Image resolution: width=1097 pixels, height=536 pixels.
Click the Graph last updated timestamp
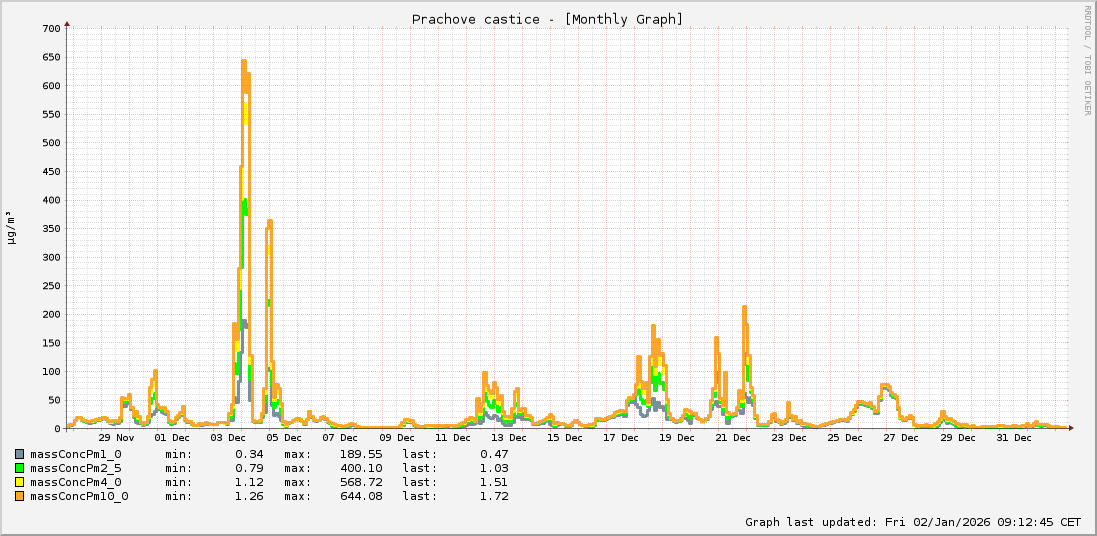912,522
